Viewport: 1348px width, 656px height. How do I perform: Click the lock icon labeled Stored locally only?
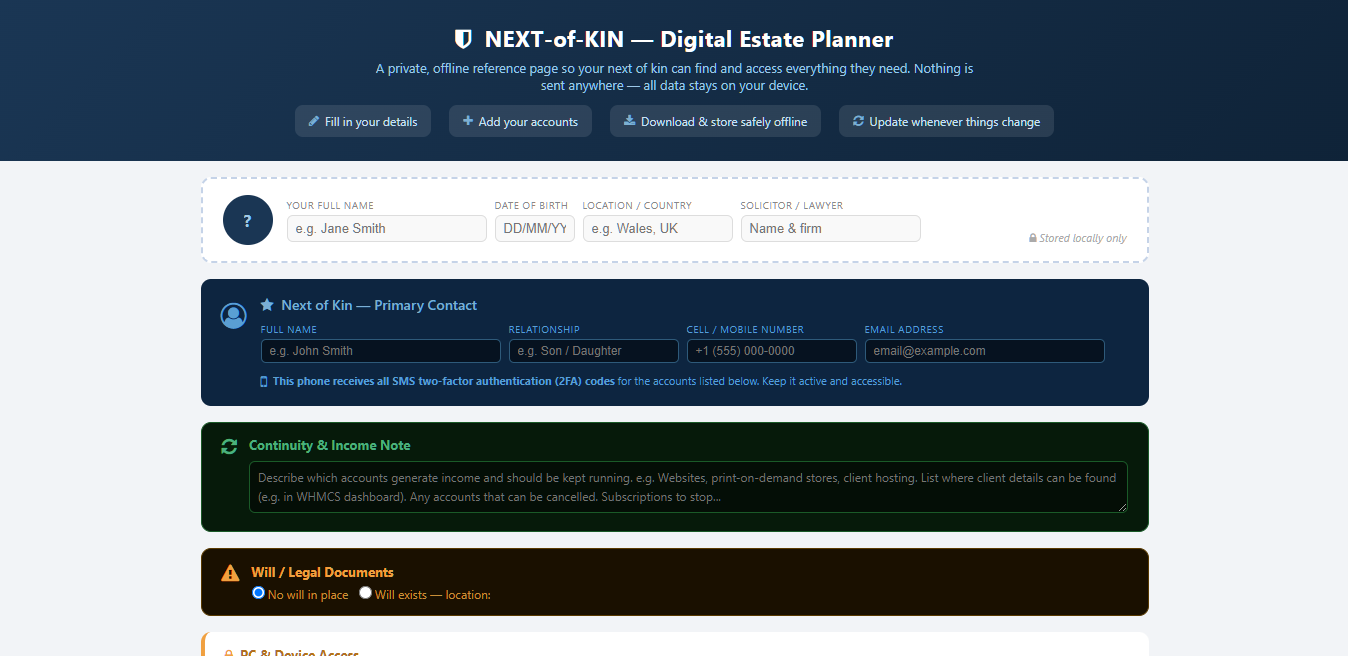pyautogui.click(x=1031, y=238)
